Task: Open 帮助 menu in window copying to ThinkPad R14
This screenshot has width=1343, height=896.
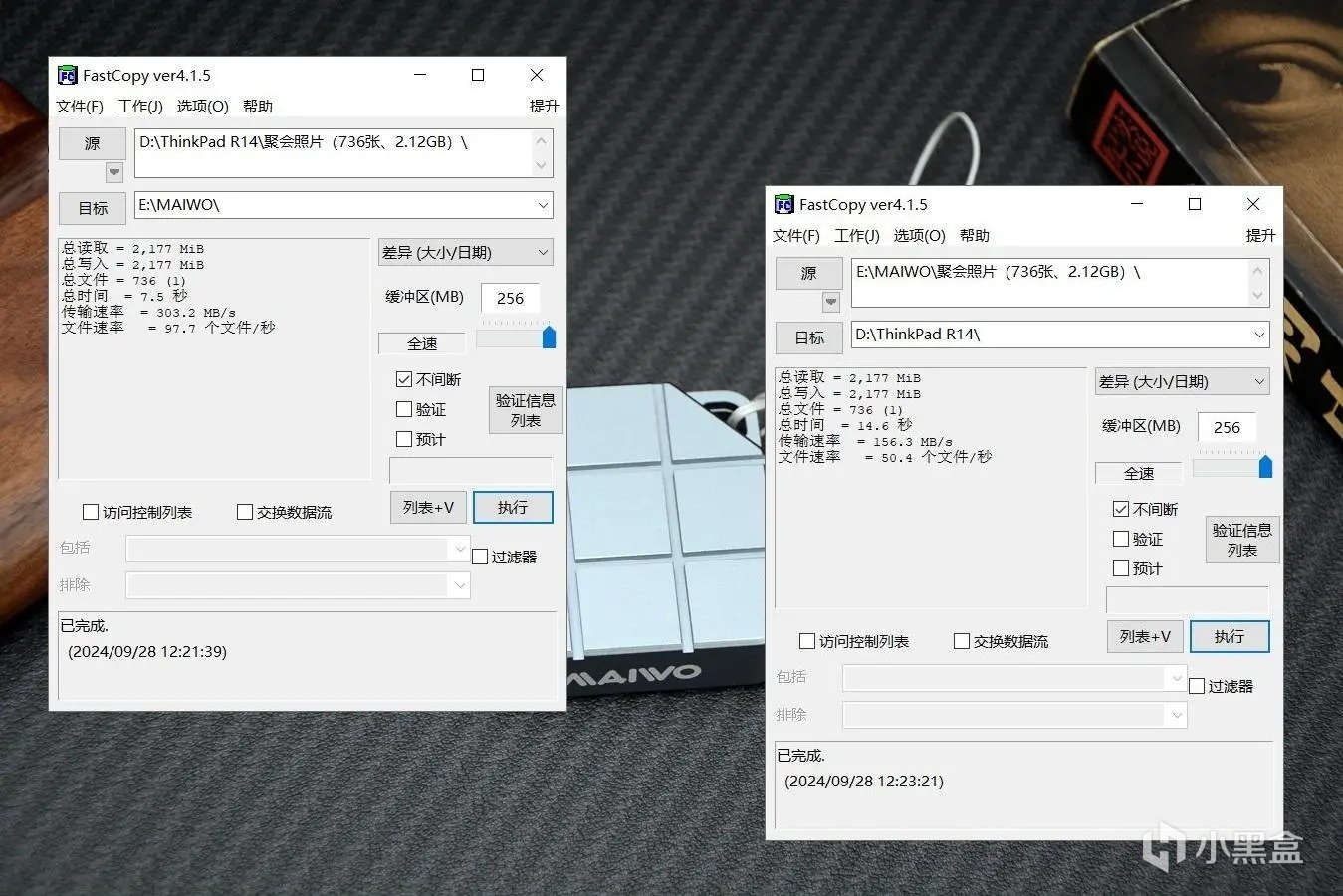Action: click(x=975, y=235)
